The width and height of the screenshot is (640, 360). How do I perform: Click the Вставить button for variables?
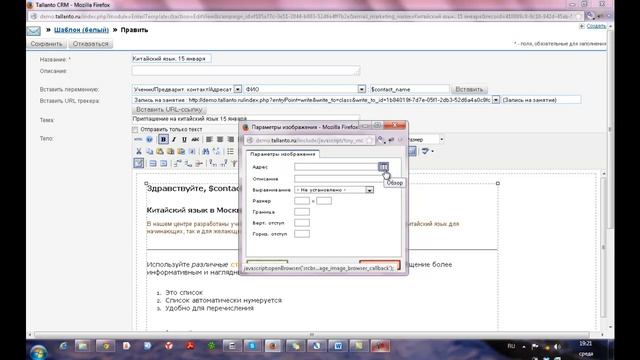tap(469, 89)
